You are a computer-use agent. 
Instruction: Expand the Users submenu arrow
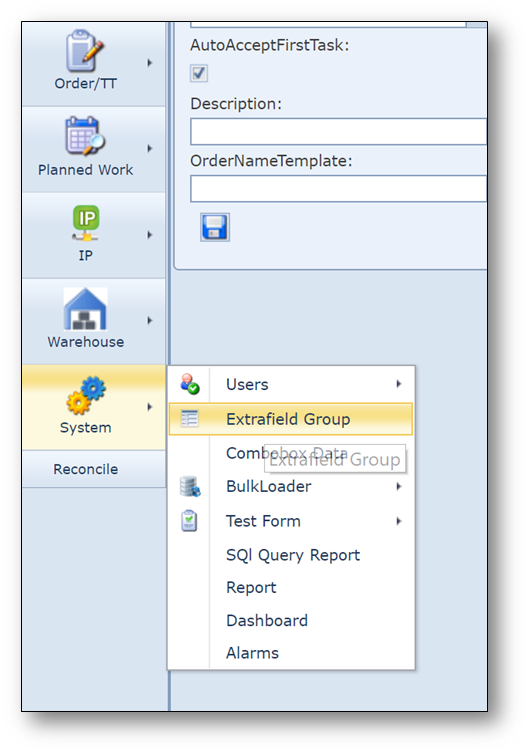tap(399, 384)
